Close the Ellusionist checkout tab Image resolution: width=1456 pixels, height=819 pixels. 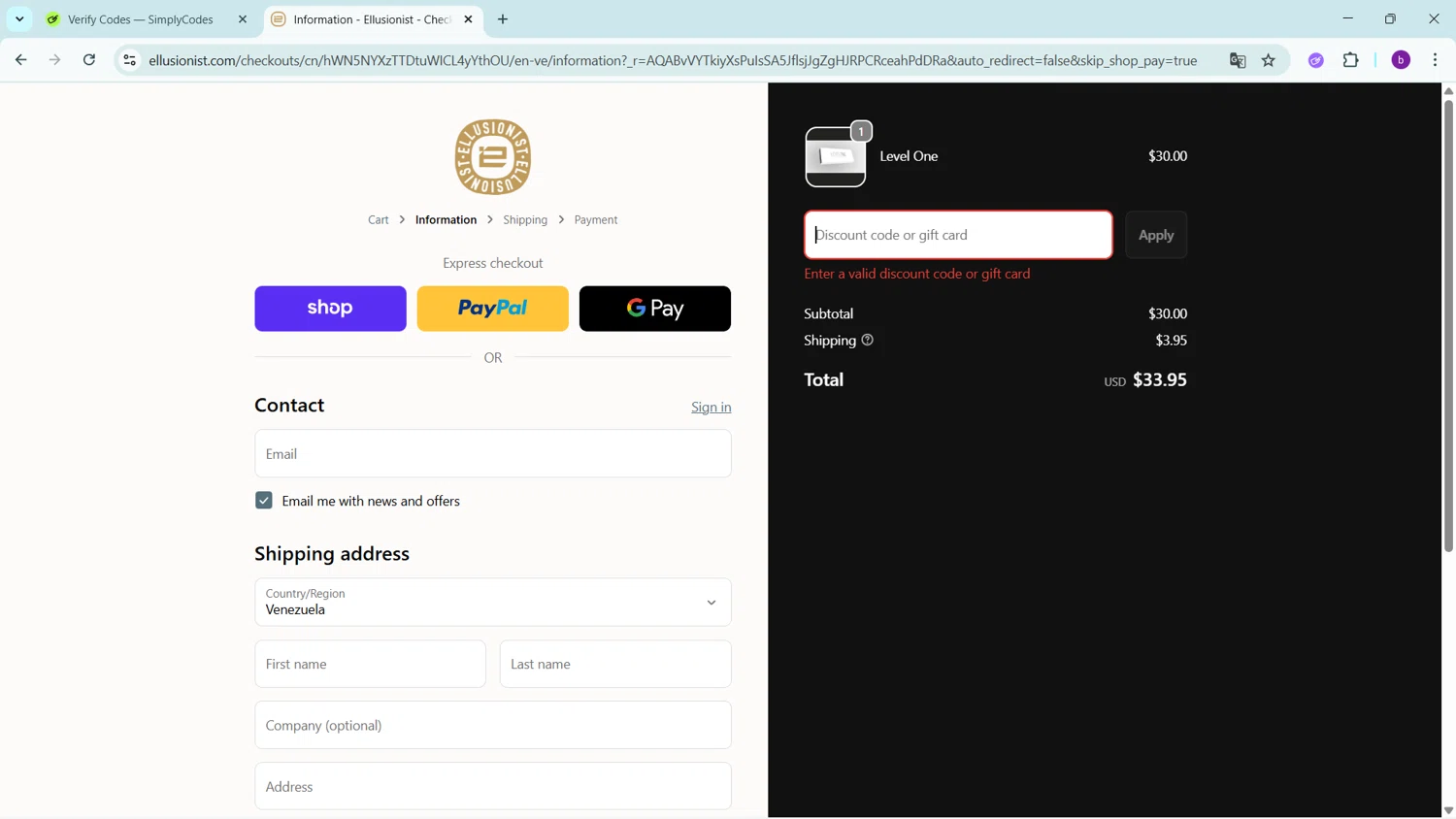pyautogui.click(x=469, y=19)
